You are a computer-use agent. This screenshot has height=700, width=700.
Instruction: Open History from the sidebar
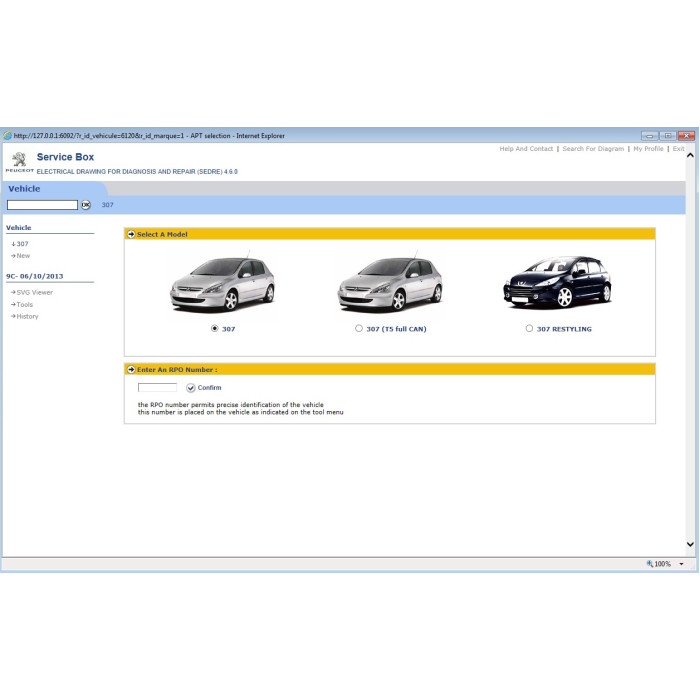tap(25, 317)
